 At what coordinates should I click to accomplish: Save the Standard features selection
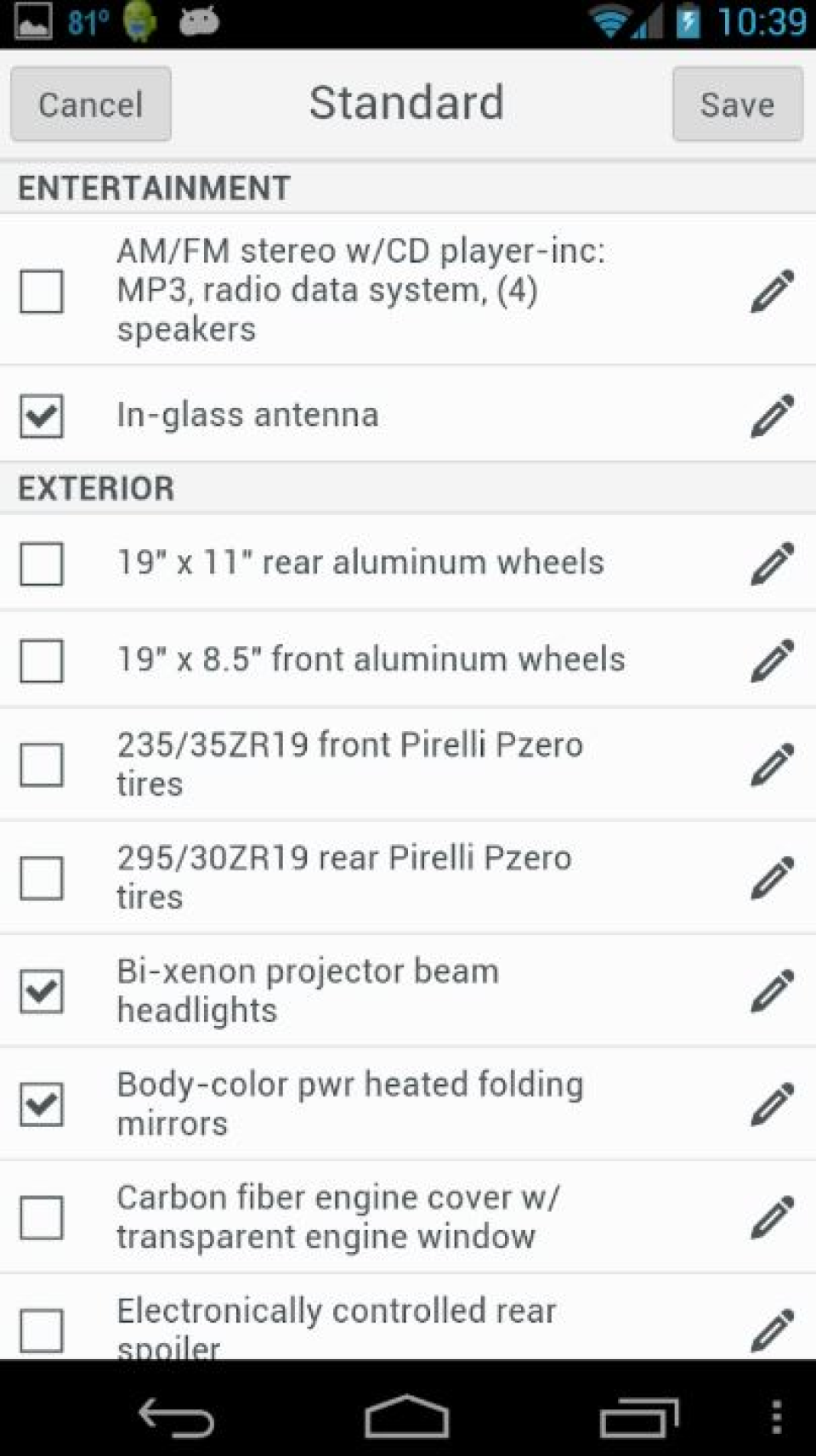(737, 105)
